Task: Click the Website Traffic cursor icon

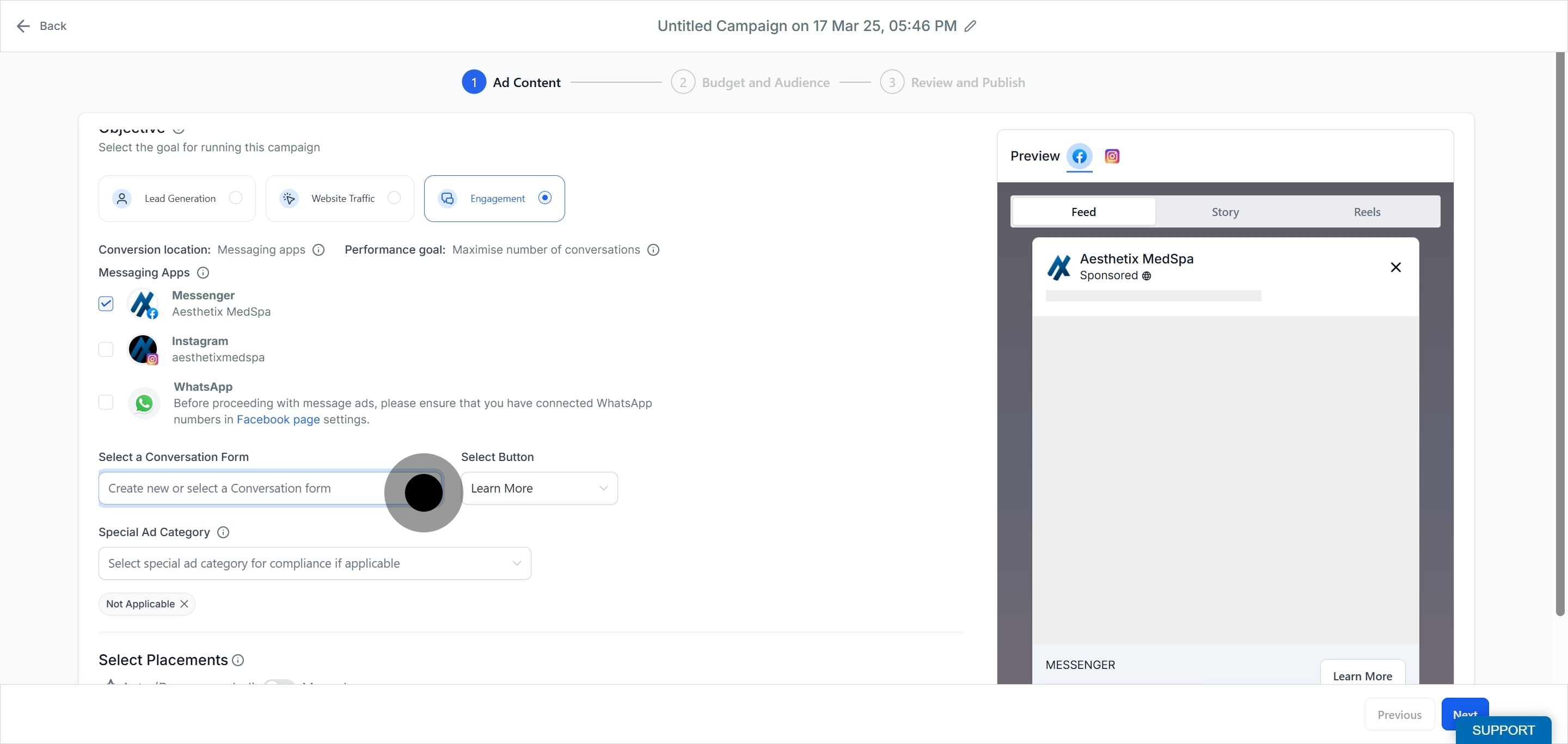Action: [x=289, y=198]
